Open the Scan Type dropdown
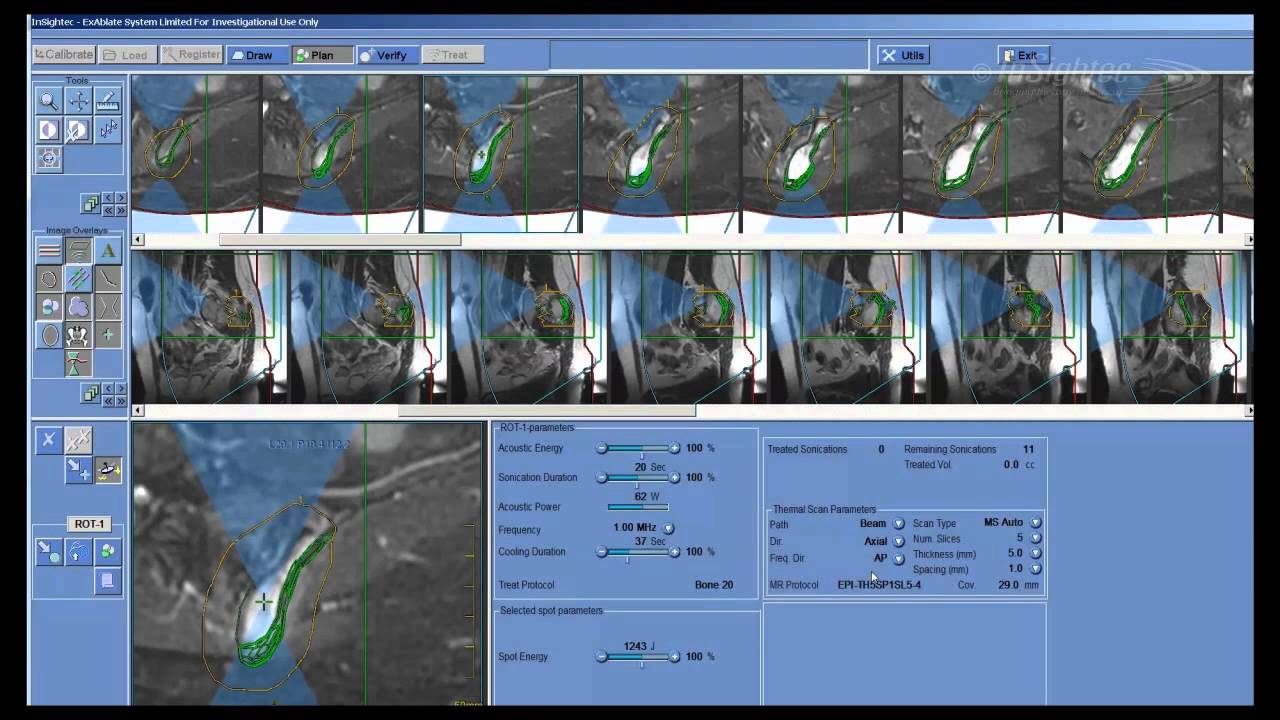 pyautogui.click(x=1036, y=523)
